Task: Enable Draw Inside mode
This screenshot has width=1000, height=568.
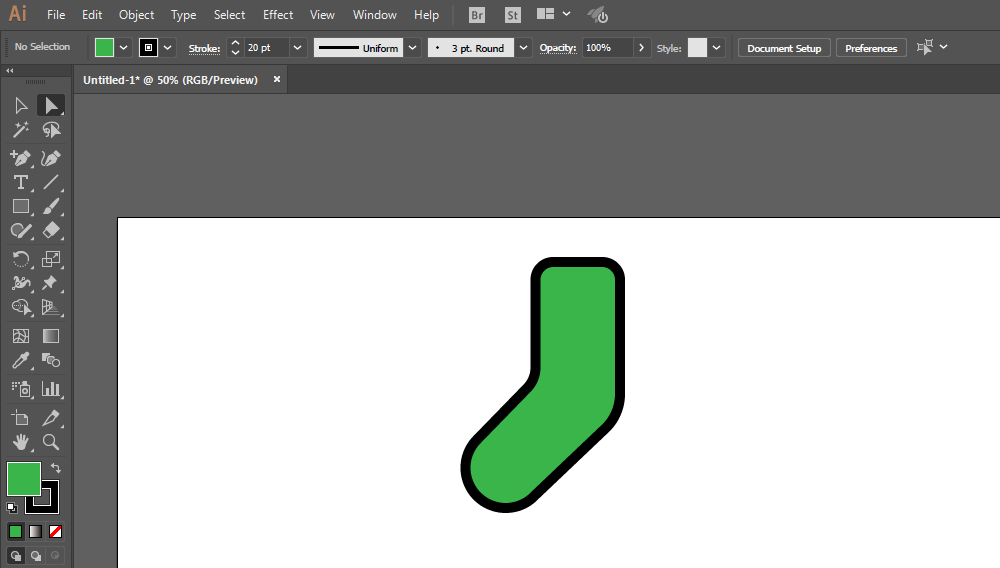Action: (55, 556)
